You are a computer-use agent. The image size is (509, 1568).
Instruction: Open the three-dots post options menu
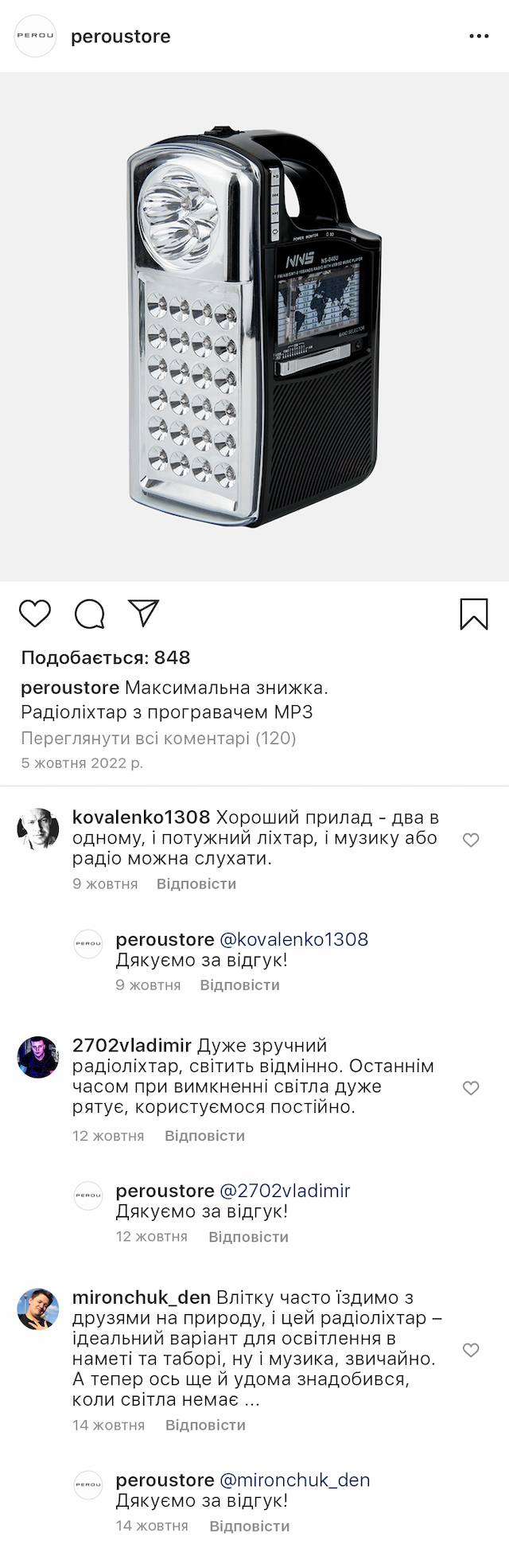479,37
